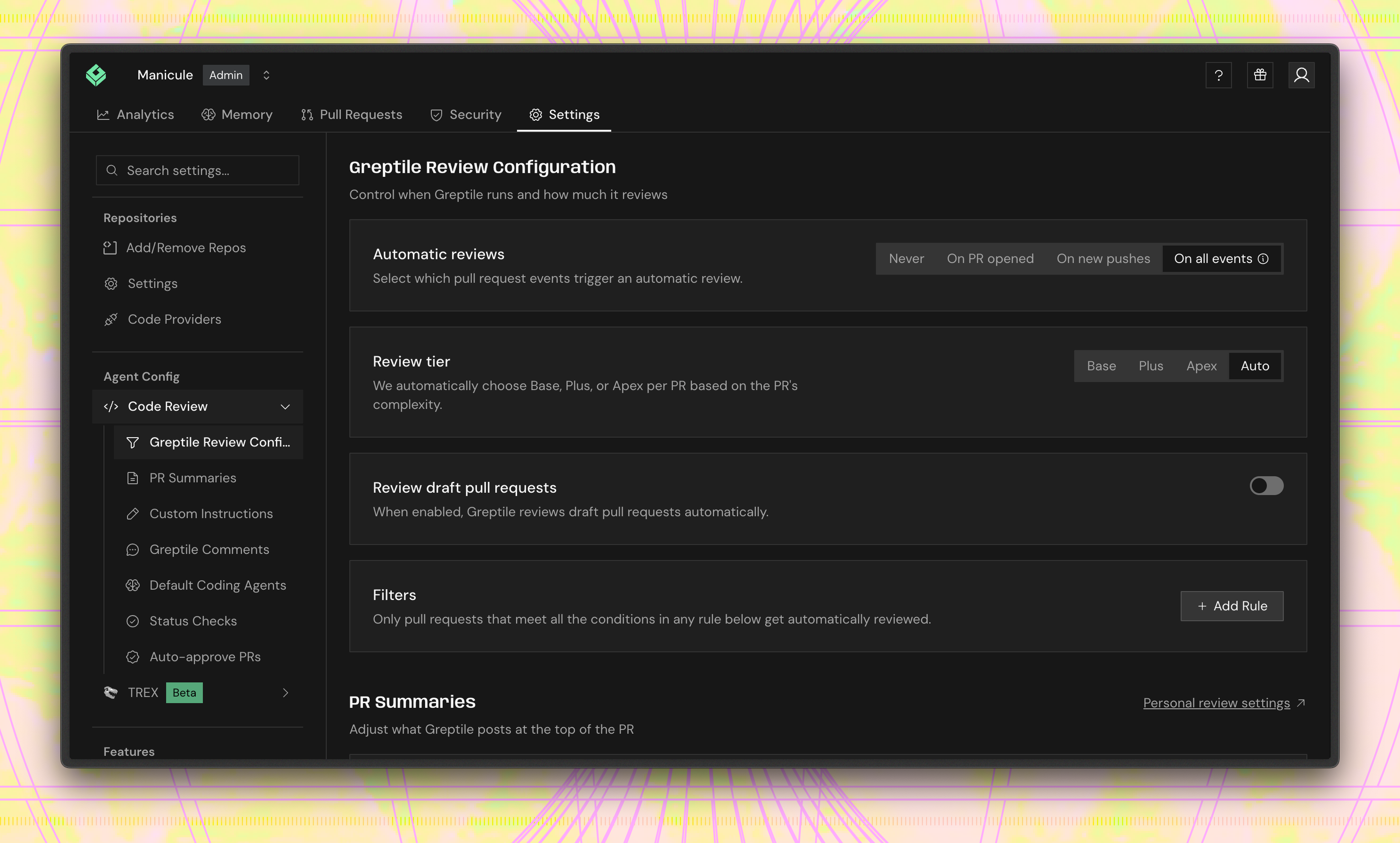Open the Pull Requests tab
Viewport: 1400px width, 843px height.
(x=351, y=115)
